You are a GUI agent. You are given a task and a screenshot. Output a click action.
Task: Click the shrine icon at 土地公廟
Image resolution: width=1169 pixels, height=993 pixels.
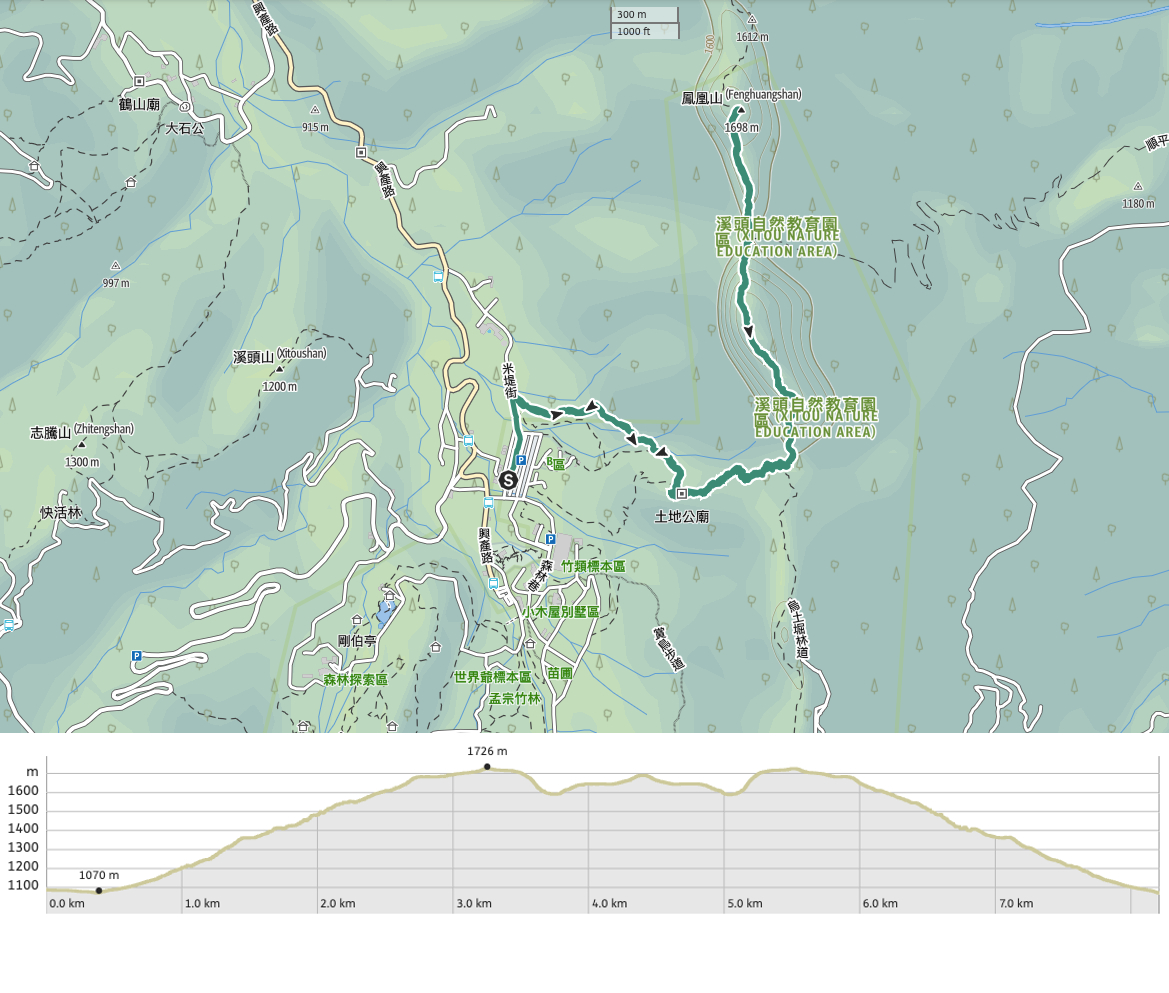coord(682,494)
